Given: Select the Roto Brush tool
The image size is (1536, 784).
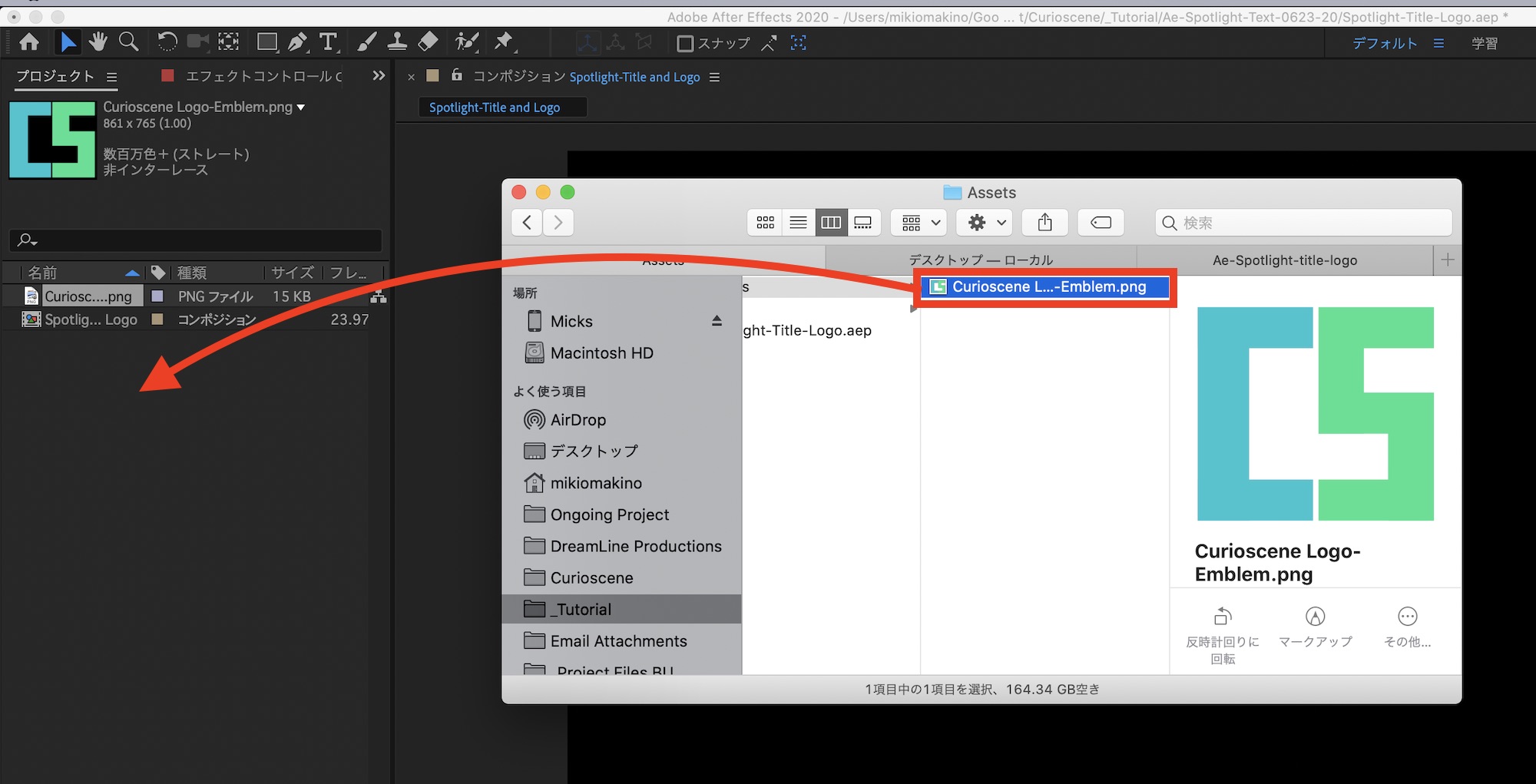Looking at the screenshot, I should click(x=466, y=42).
